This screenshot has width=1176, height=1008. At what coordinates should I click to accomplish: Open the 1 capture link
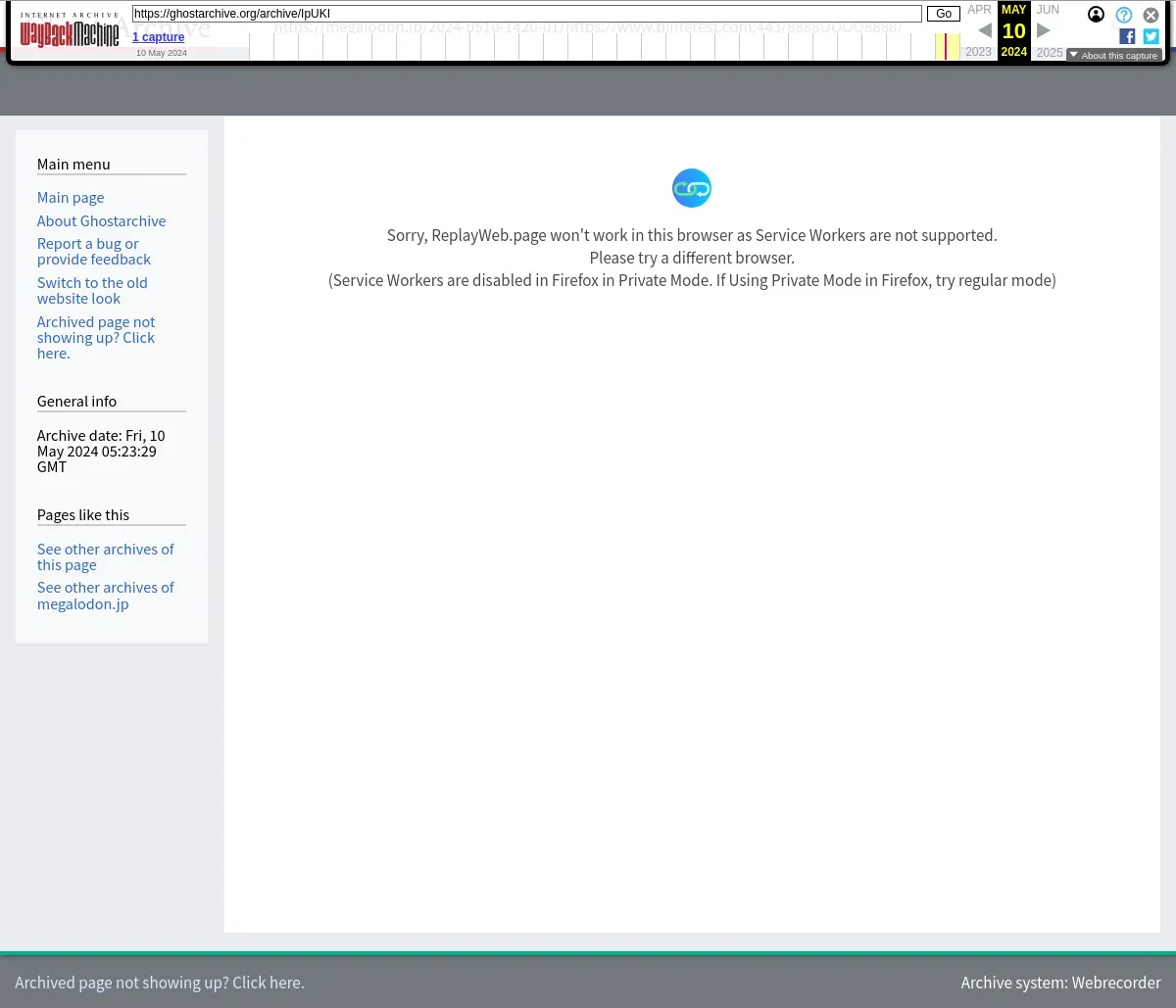[159, 37]
